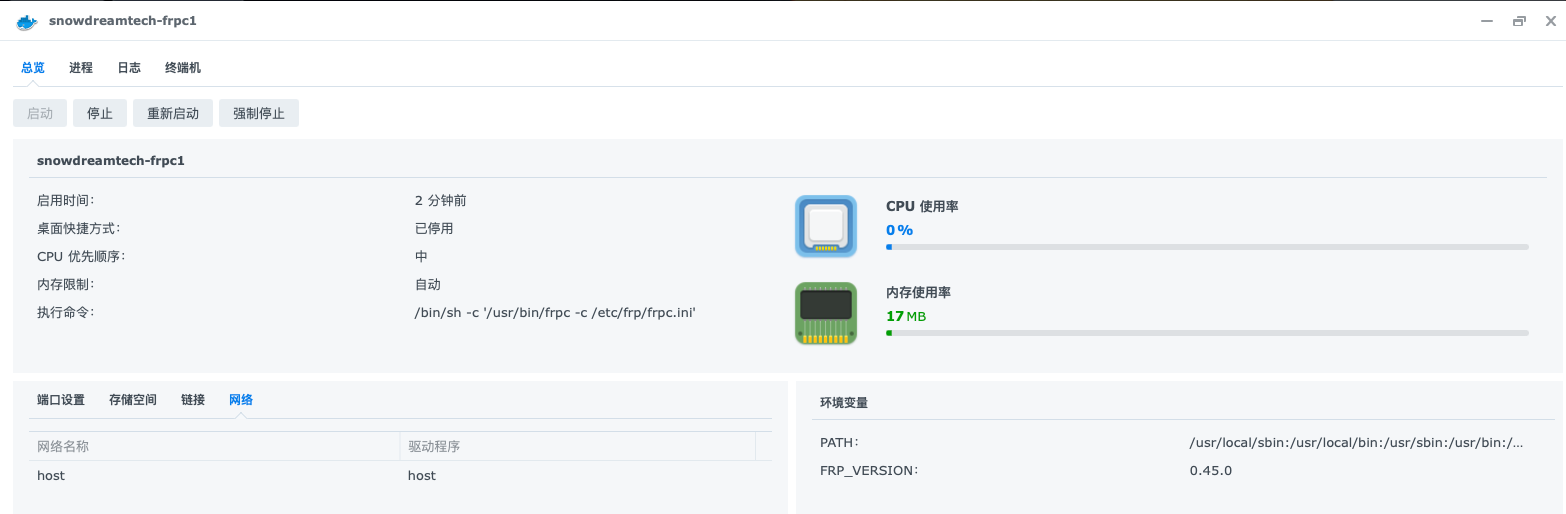Viewport: 1566px width, 514px height.
Task: Click the 重新启动 button
Action: [173, 113]
